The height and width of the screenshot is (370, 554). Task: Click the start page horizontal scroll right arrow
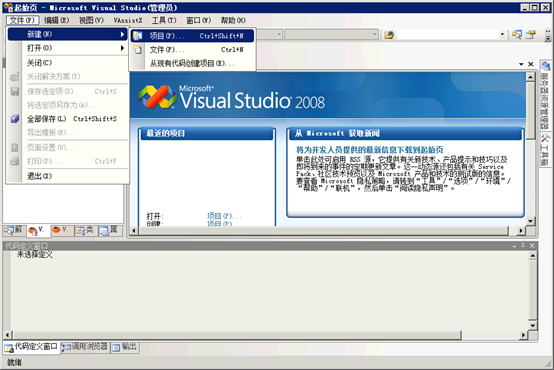point(521,230)
